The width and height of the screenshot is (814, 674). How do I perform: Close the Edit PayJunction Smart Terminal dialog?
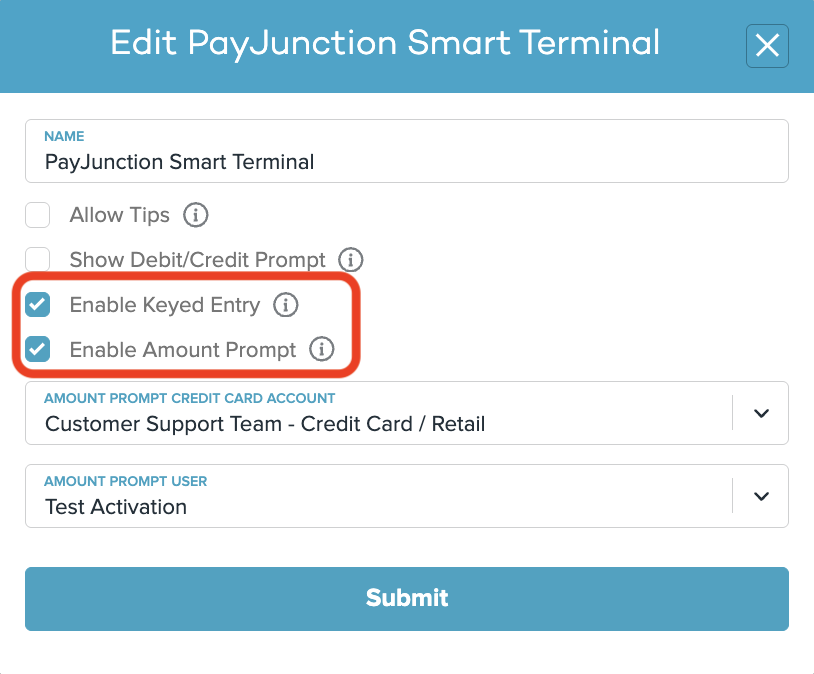[767, 46]
